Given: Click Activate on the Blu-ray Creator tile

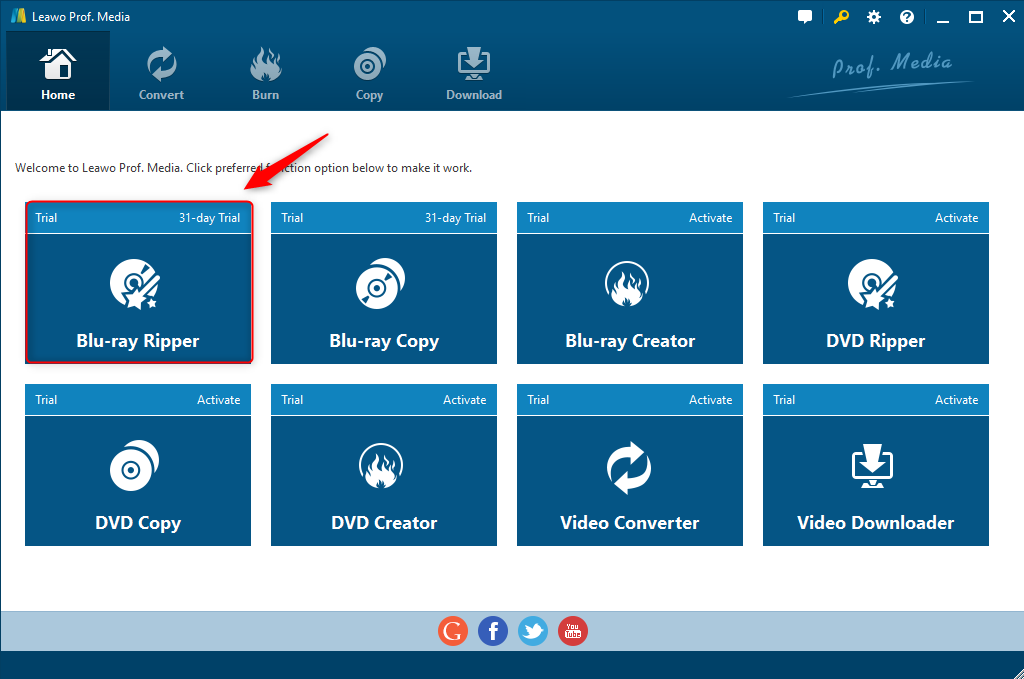Looking at the screenshot, I should 710,218.
